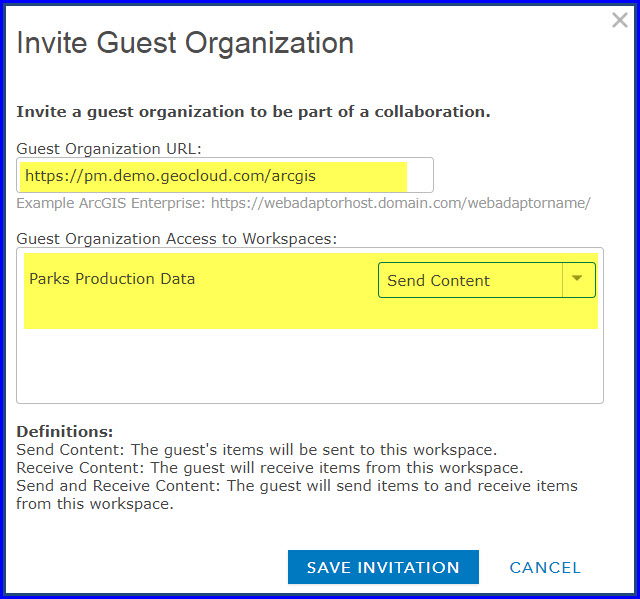The image size is (640, 599).
Task: Click the bold collaboration invitation description text
Action: click(x=253, y=111)
